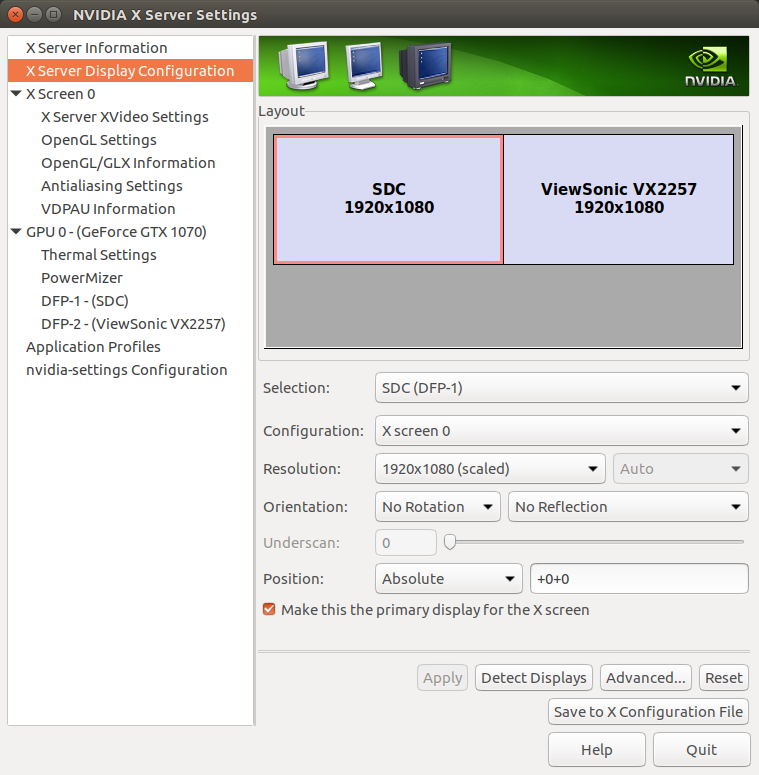Image resolution: width=759 pixels, height=775 pixels.
Task: Open Antialiasing Settings
Action: (112, 186)
